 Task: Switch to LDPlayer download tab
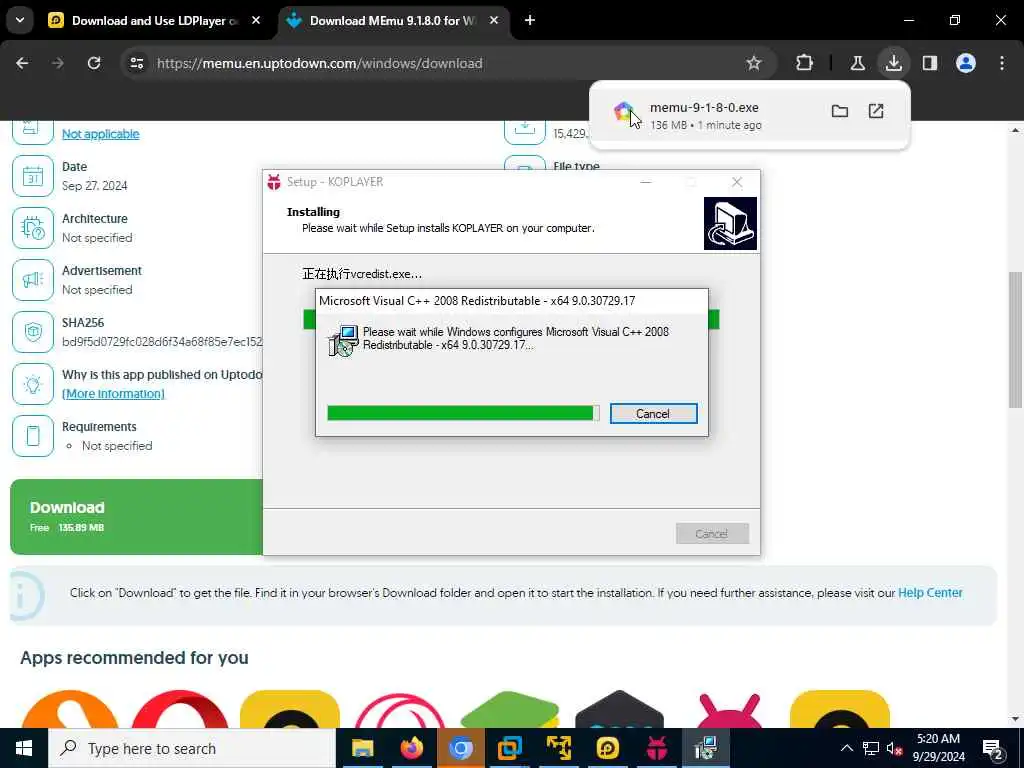point(155,21)
